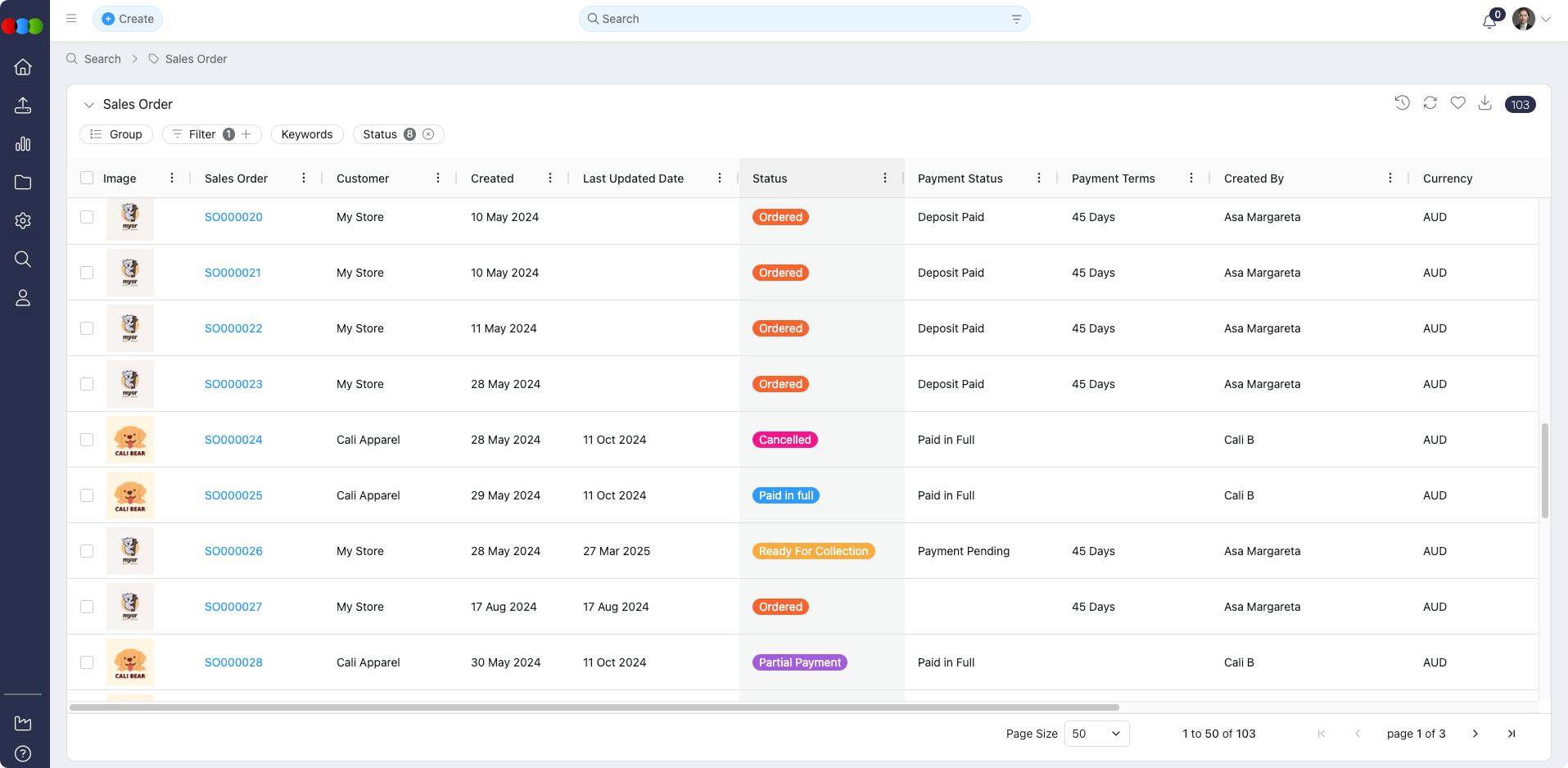The width and height of the screenshot is (1568, 768).
Task: Click the Search breadcrumb item
Action: pos(102,59)
